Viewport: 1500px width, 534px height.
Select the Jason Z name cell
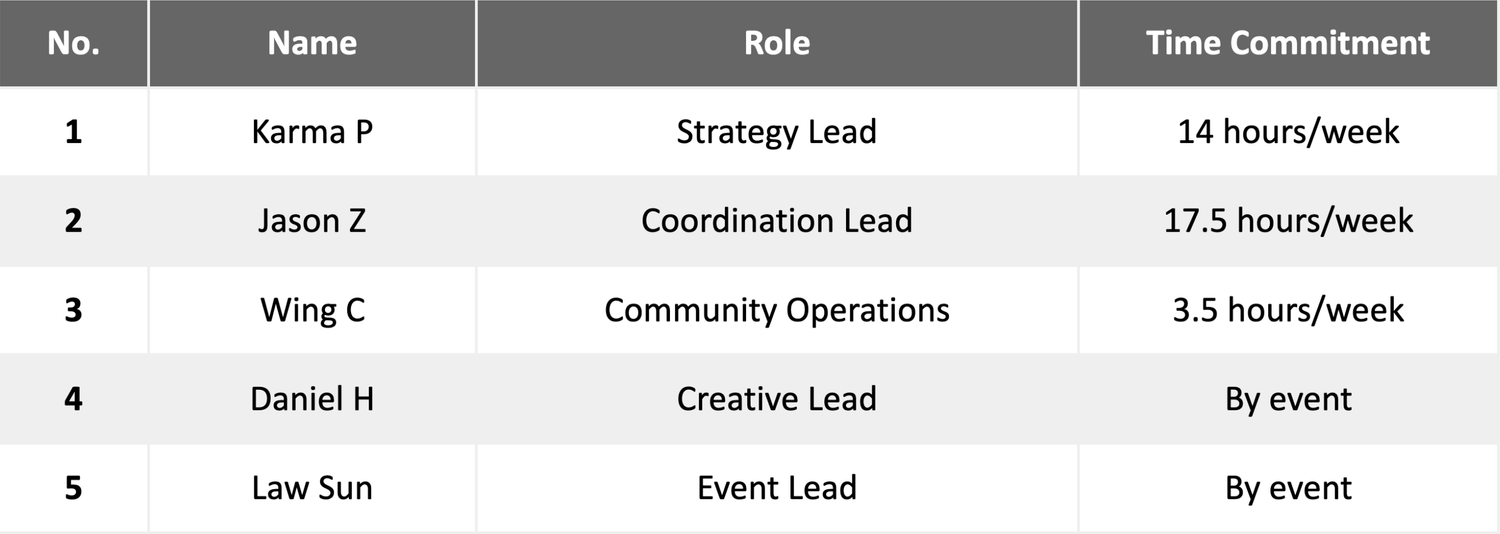312,220
